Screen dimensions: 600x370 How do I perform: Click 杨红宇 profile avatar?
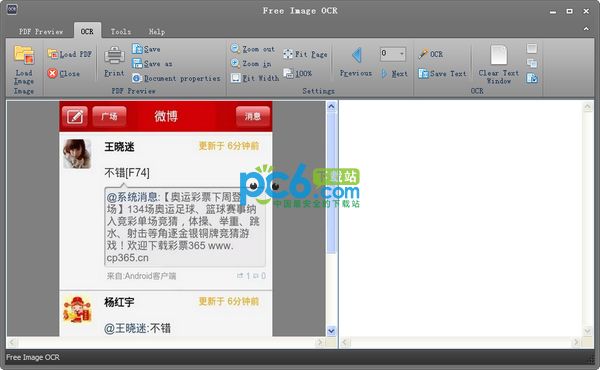tap(77, 310)
